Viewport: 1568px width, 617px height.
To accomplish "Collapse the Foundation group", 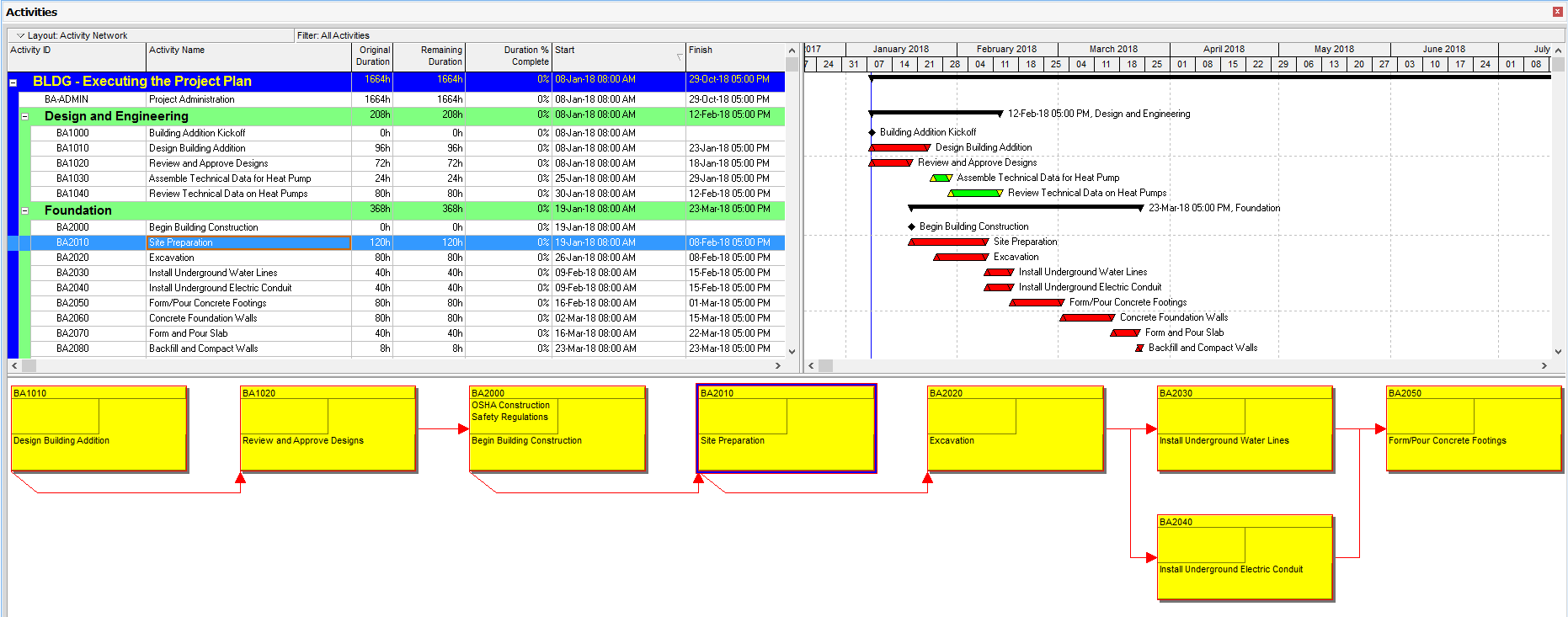I will [25, 211].
